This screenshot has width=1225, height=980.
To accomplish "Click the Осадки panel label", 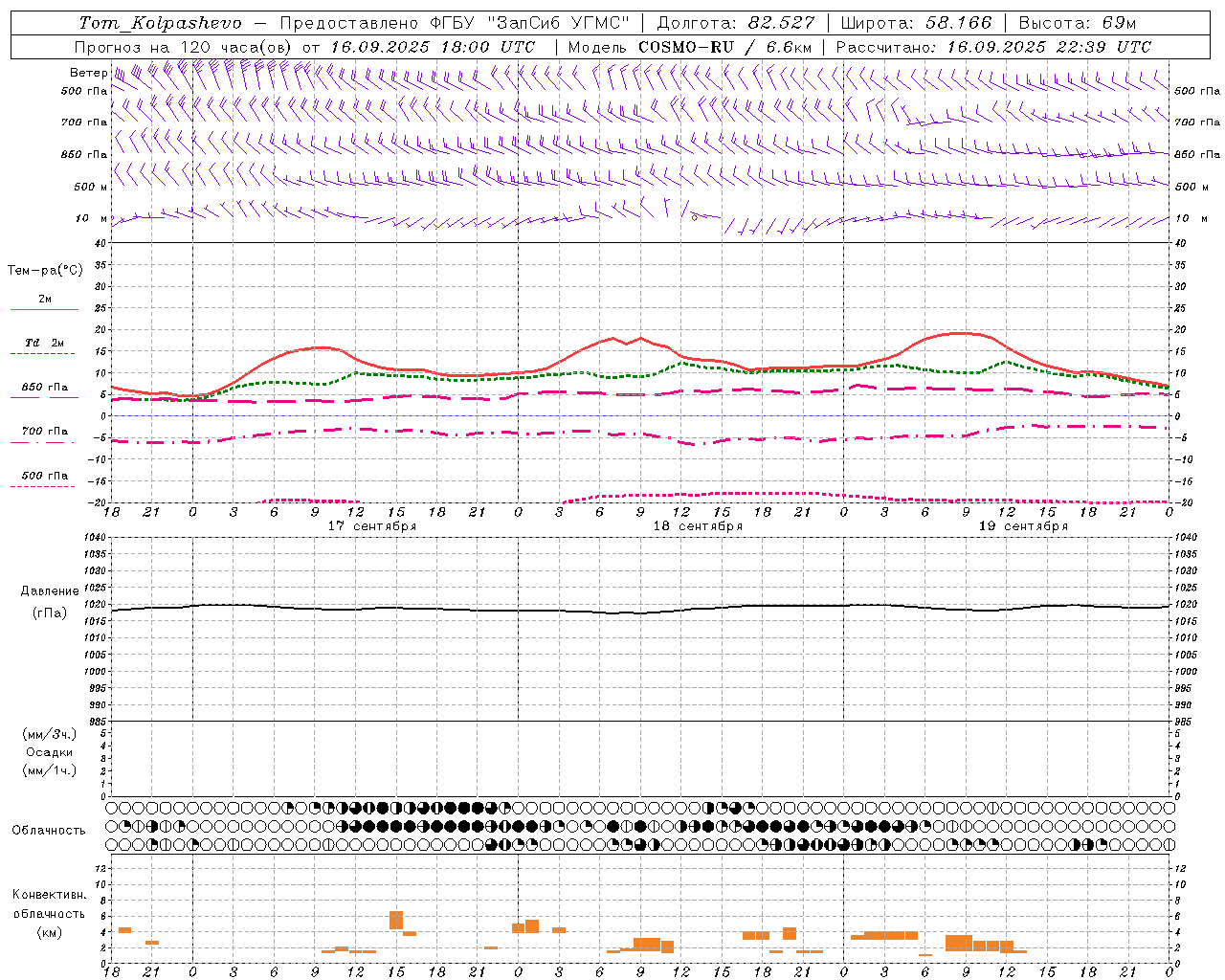I will click(50, 752).
